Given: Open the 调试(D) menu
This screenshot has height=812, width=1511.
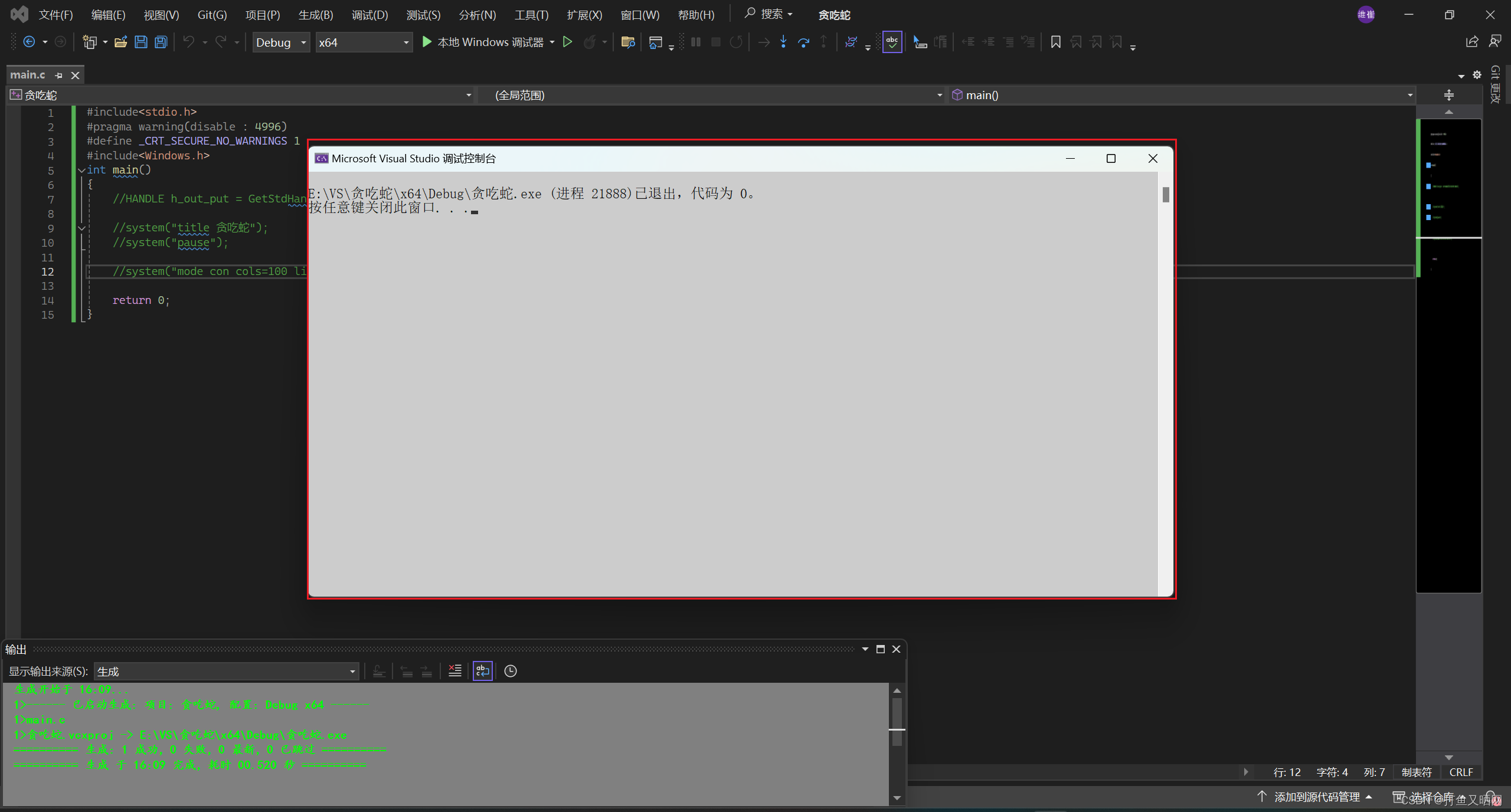Looking at the screenshot, I should [x=369, y=15].
